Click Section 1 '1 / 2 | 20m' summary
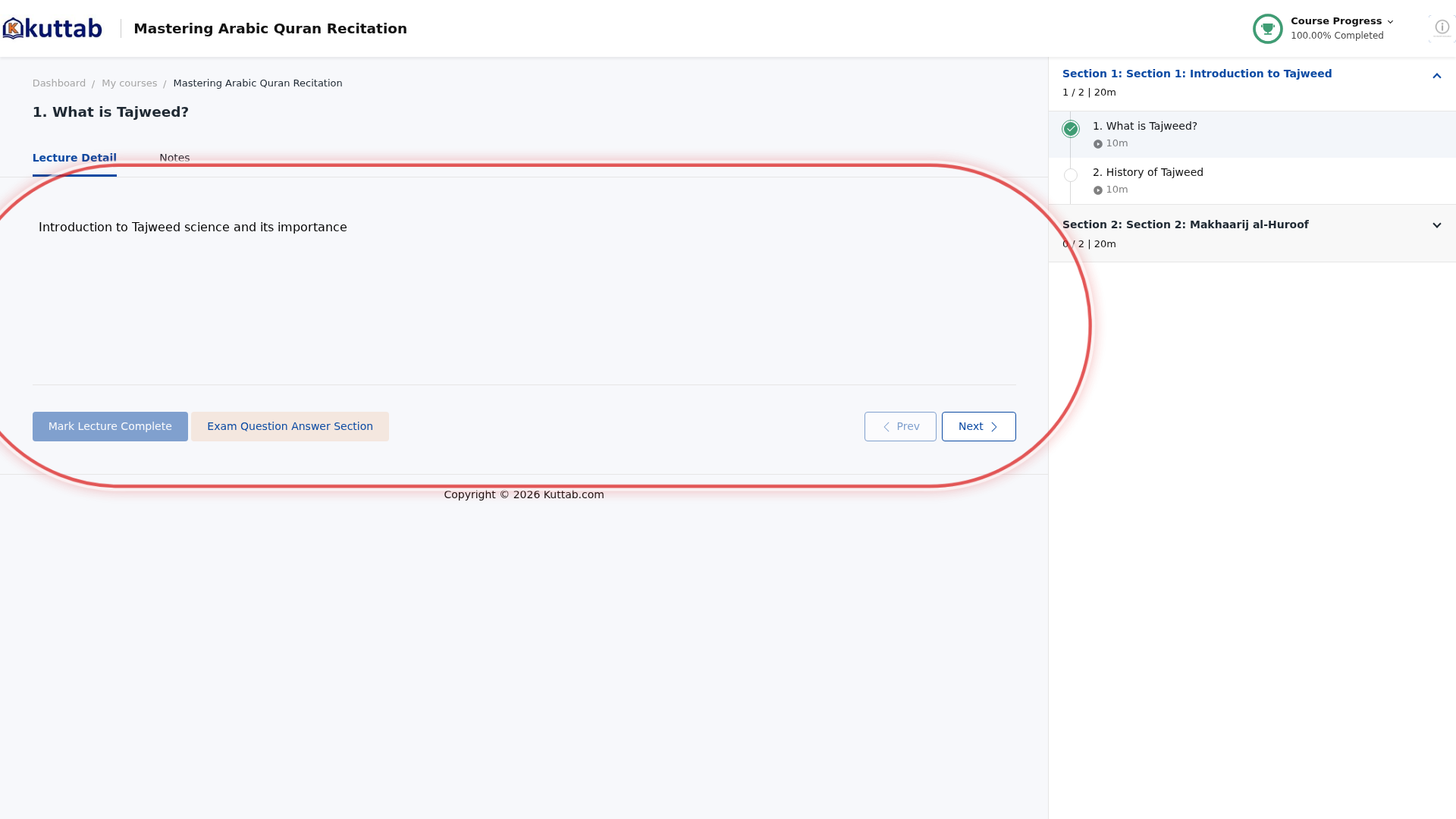This screenshot has width=1456, height=819. 1089,93
